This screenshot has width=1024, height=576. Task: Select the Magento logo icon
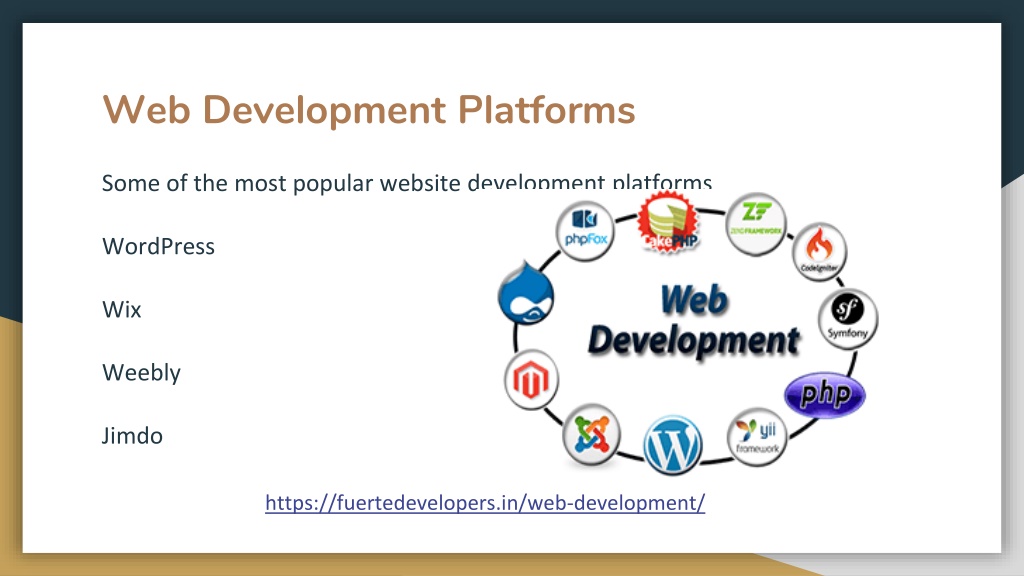pos(532,380)
